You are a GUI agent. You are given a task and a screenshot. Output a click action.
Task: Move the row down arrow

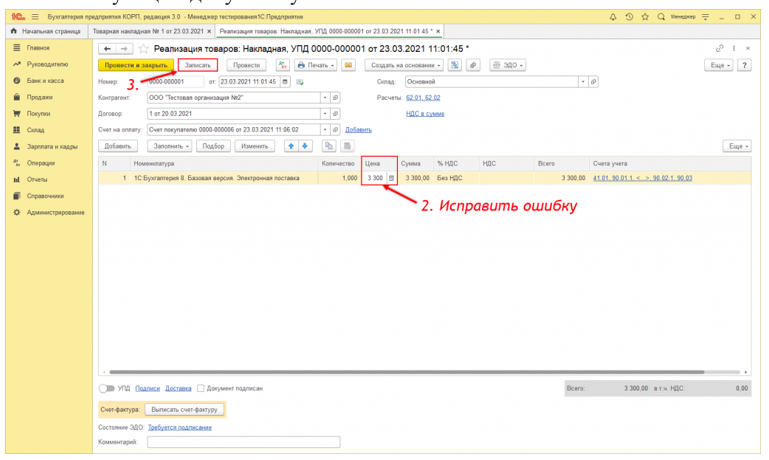[305, 146]
